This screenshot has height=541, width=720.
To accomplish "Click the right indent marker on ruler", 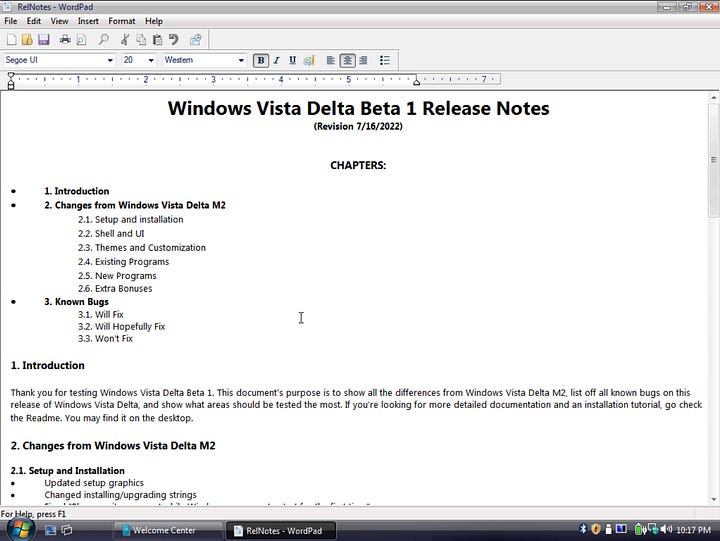I will 416,82.
